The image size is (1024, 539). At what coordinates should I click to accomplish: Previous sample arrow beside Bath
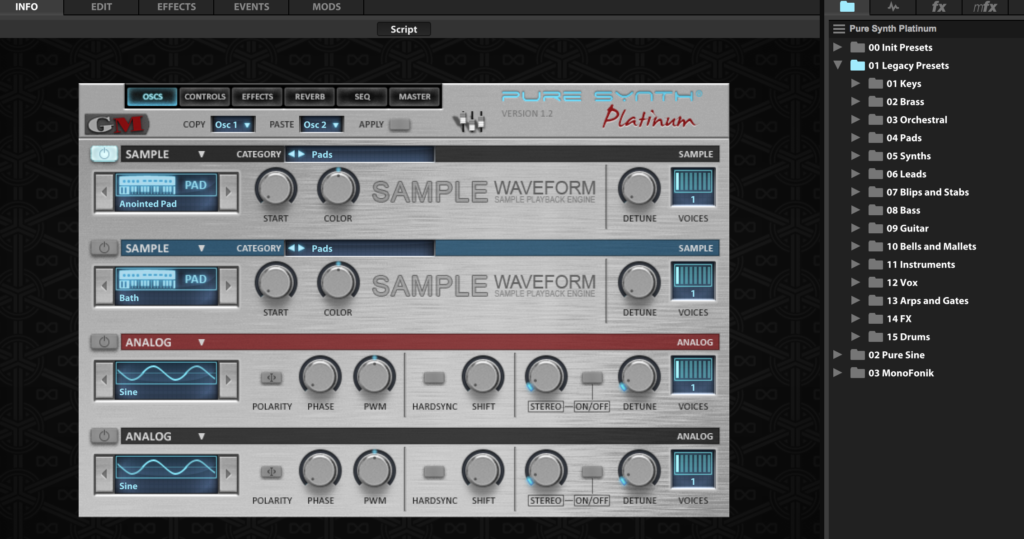coord(104,286)
